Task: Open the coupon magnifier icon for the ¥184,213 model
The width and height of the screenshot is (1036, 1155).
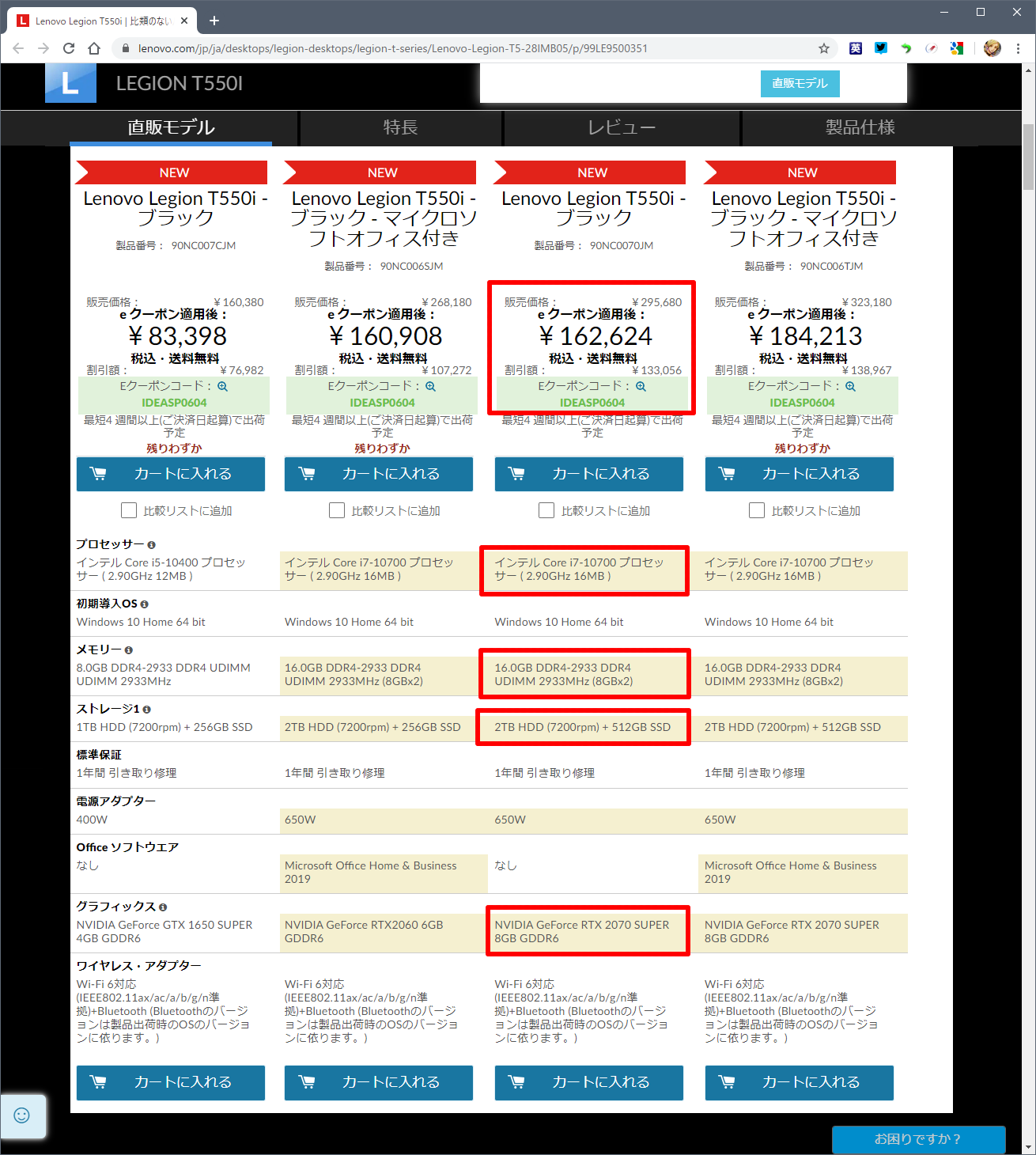Action: (850, 386)
